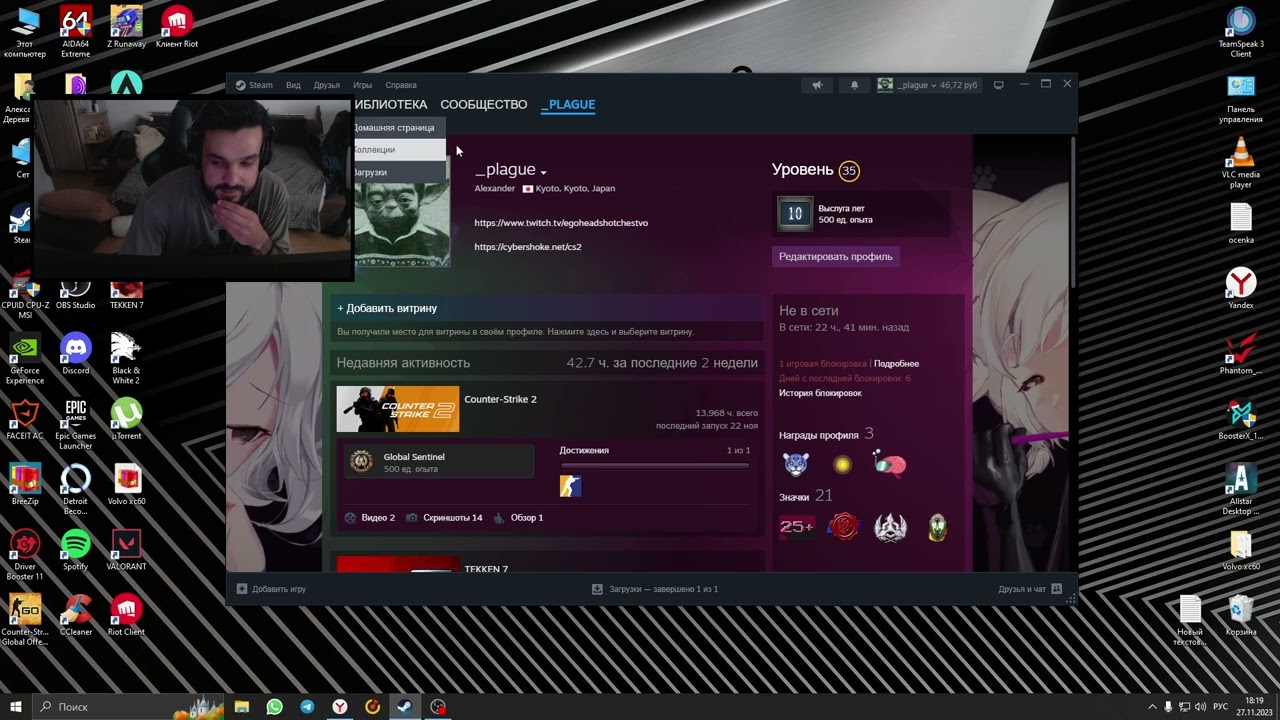
Task: Open Друзья и чат in Steam footer
Action: (x=1030, y=589)
